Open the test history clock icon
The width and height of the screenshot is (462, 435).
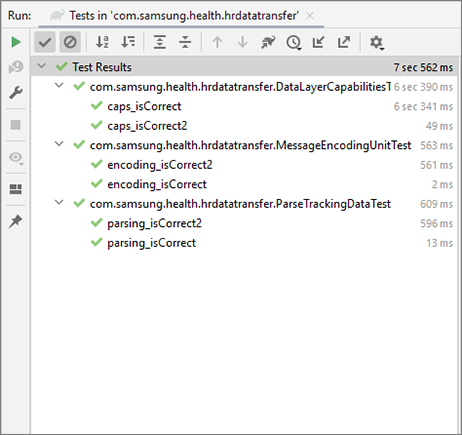click(x=294, y=42)
